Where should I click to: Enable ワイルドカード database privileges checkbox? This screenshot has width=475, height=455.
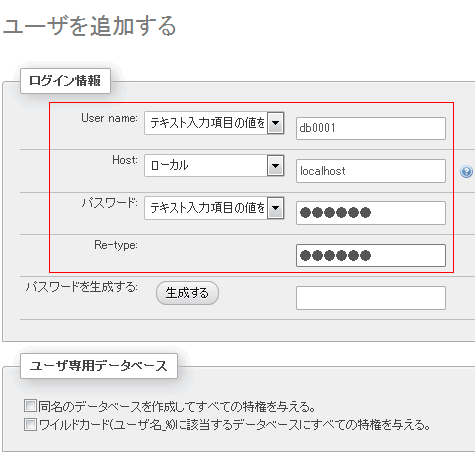click(30, 425)
